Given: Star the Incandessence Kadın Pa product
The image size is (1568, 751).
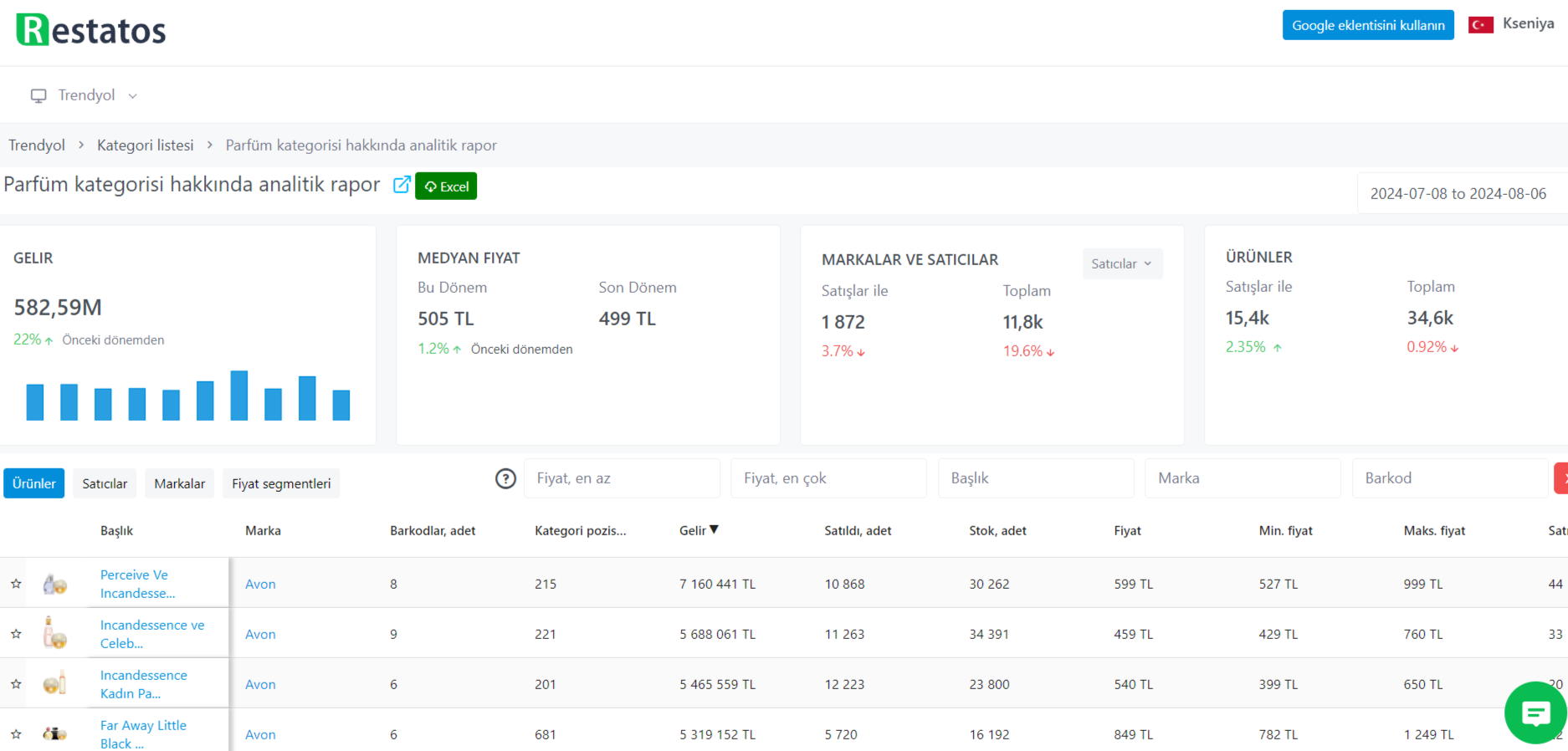Looking at the screenshot, I should tap(16, 684).
